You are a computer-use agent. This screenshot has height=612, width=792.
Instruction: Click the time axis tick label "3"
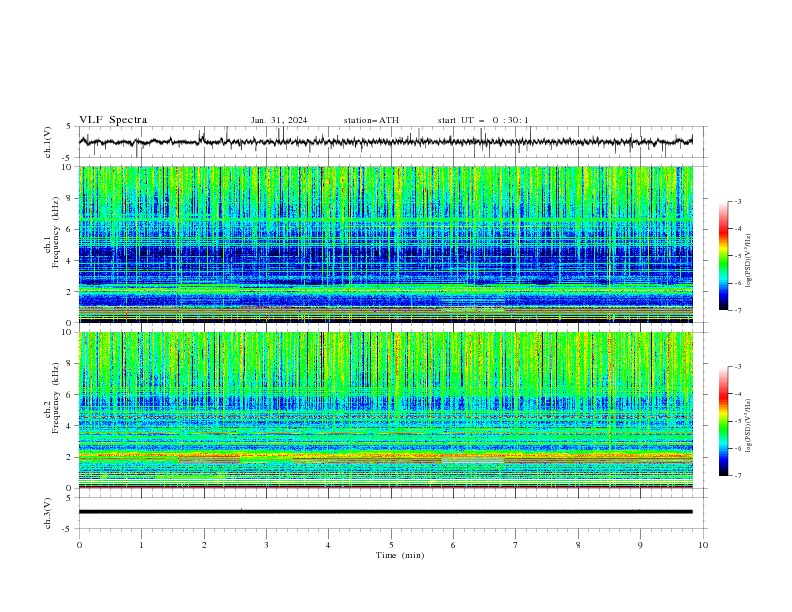pos(266,545)
